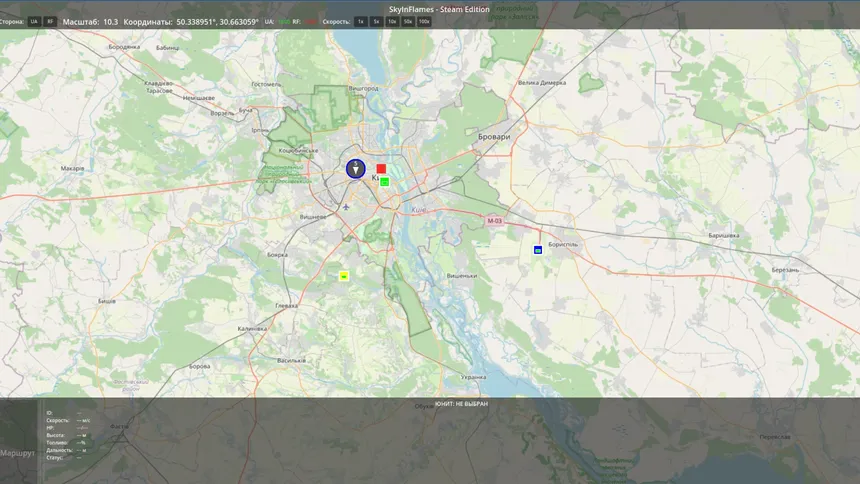
Task: Select the UA side button
Action: (34, 22)
